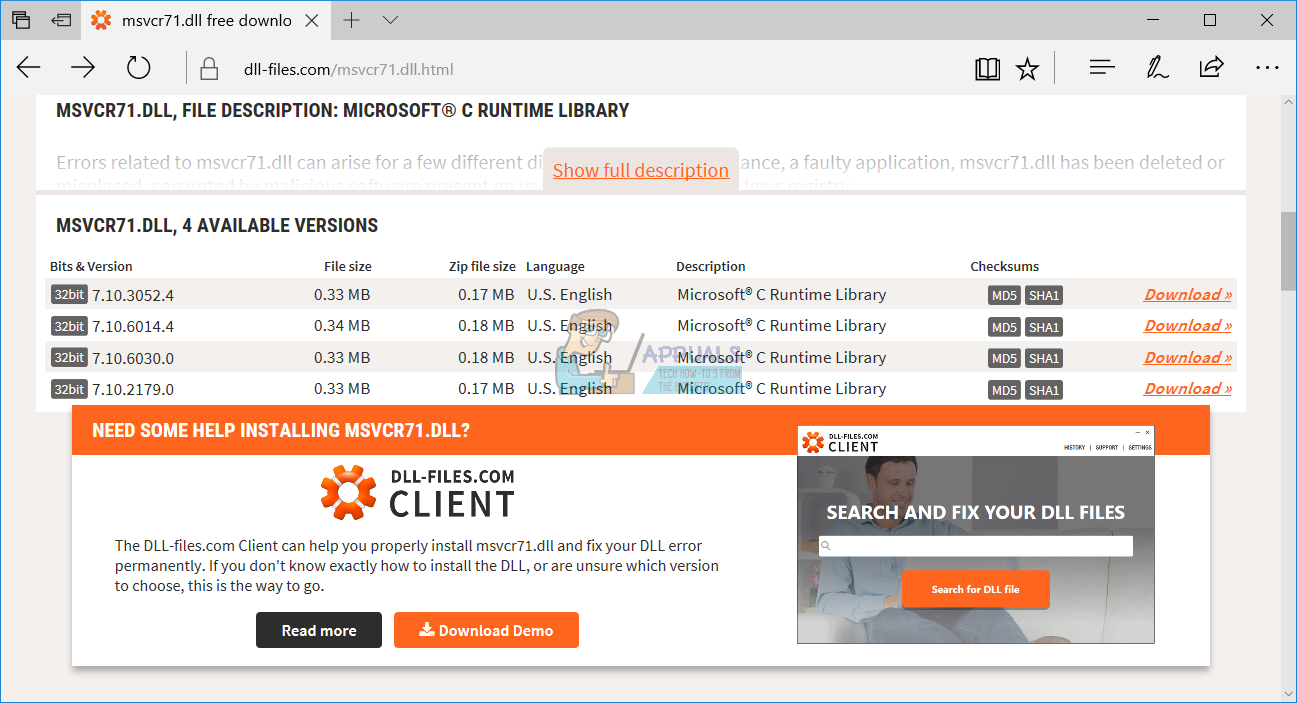Click the client preview screenshot image

click(x=975, y=534)
